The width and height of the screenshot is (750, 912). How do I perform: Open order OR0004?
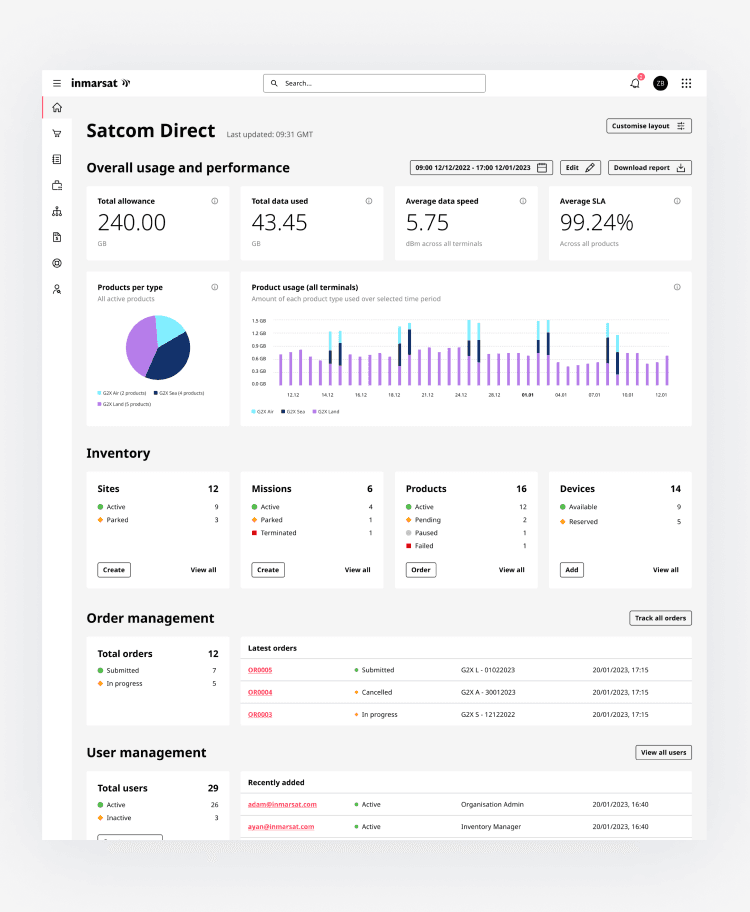point(260,692)
